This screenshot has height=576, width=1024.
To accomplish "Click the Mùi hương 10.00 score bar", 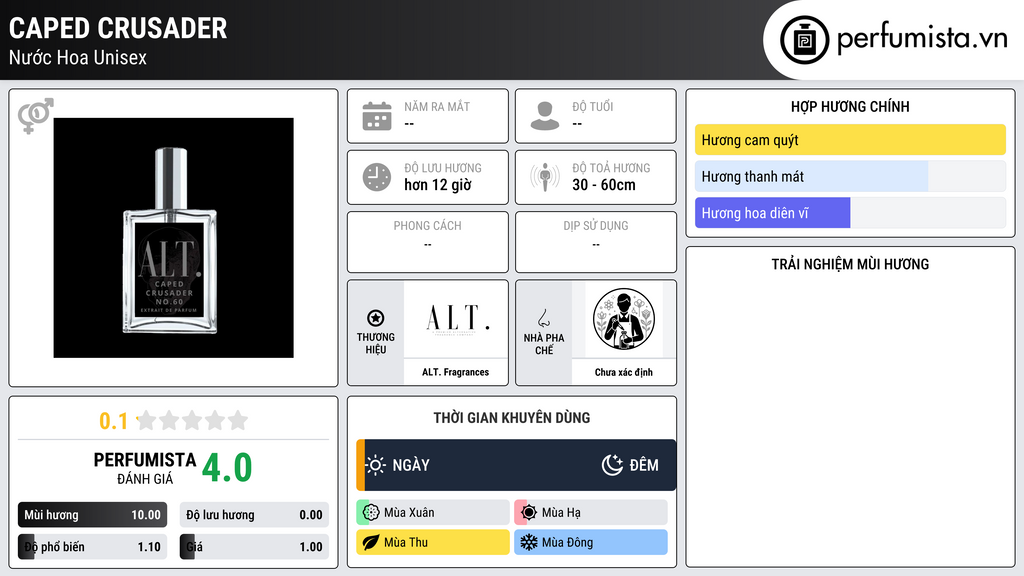I will click(x=93, y=515).
